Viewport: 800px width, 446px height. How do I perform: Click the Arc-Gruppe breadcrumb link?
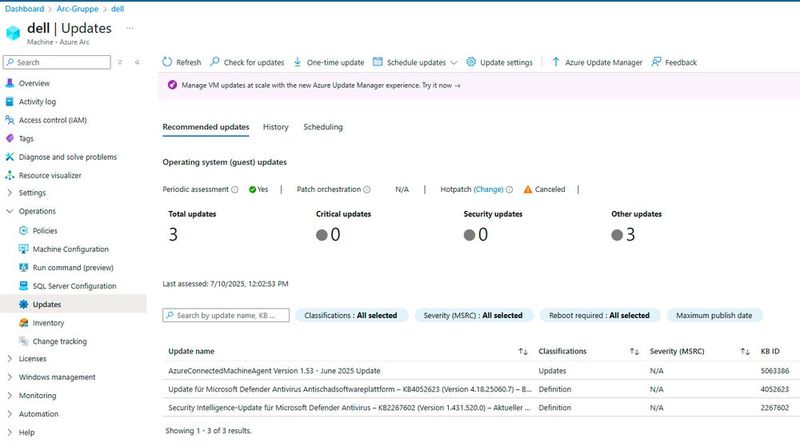(78, 9)
